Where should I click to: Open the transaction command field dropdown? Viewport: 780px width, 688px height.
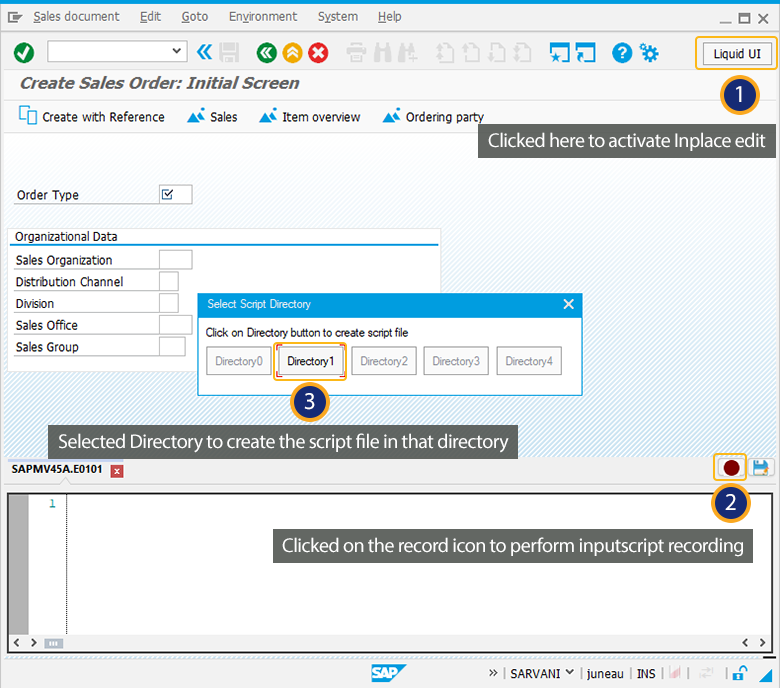[x=176, y=51]
